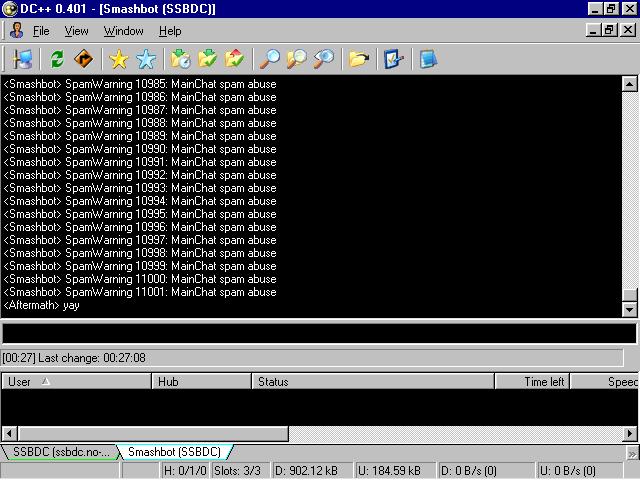Open Finished Downloads green-arrow folder icon
640x480 pixels.
tap(208, 59)
